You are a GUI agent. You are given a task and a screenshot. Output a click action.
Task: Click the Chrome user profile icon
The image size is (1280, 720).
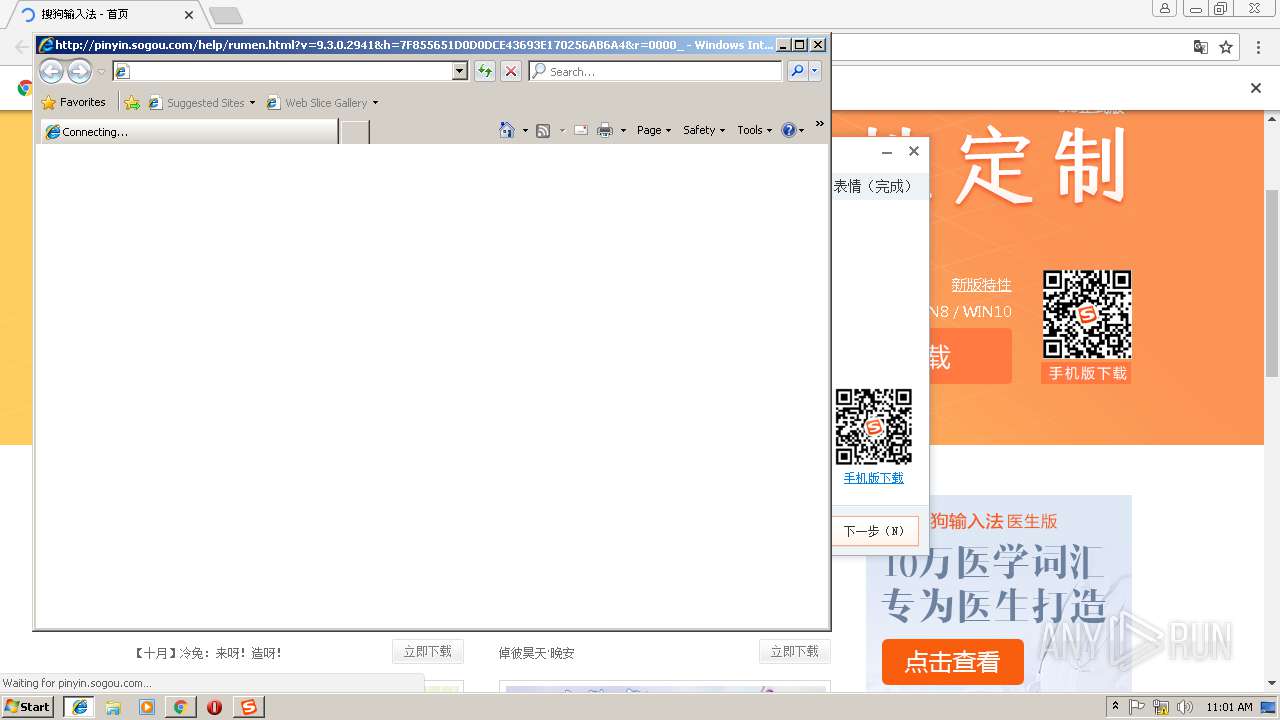(1165, 9)
